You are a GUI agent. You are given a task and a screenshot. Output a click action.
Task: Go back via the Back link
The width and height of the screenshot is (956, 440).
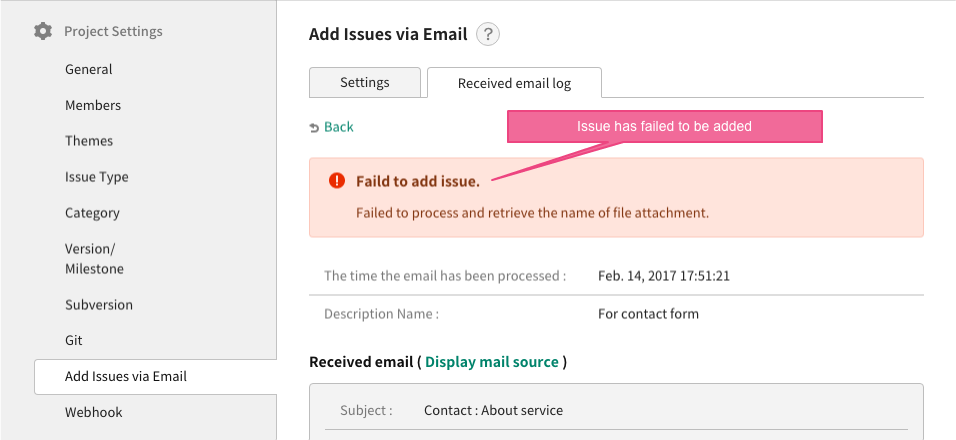(x=338, y=127)
